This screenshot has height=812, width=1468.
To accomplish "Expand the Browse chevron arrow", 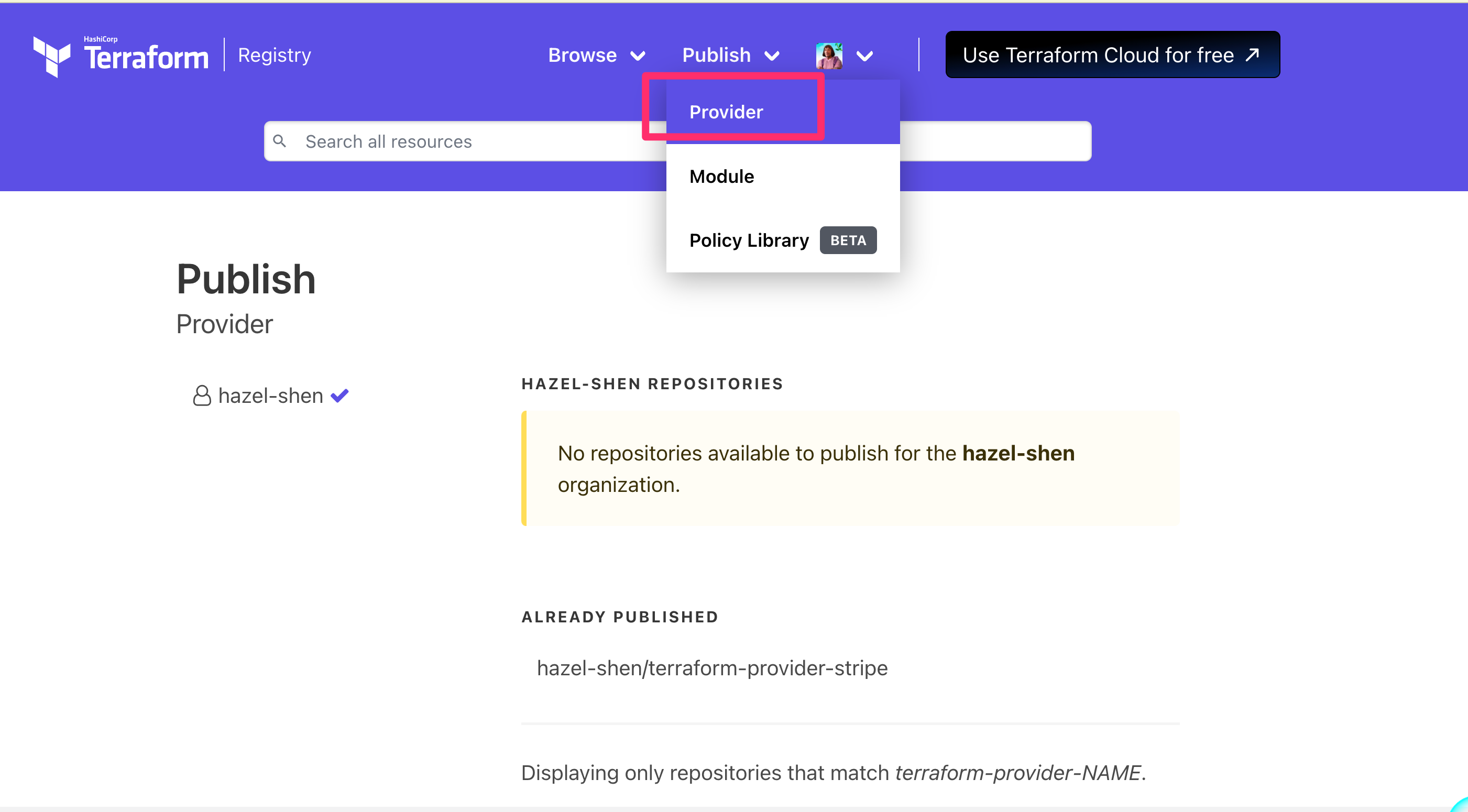I will tap(638, 56).
